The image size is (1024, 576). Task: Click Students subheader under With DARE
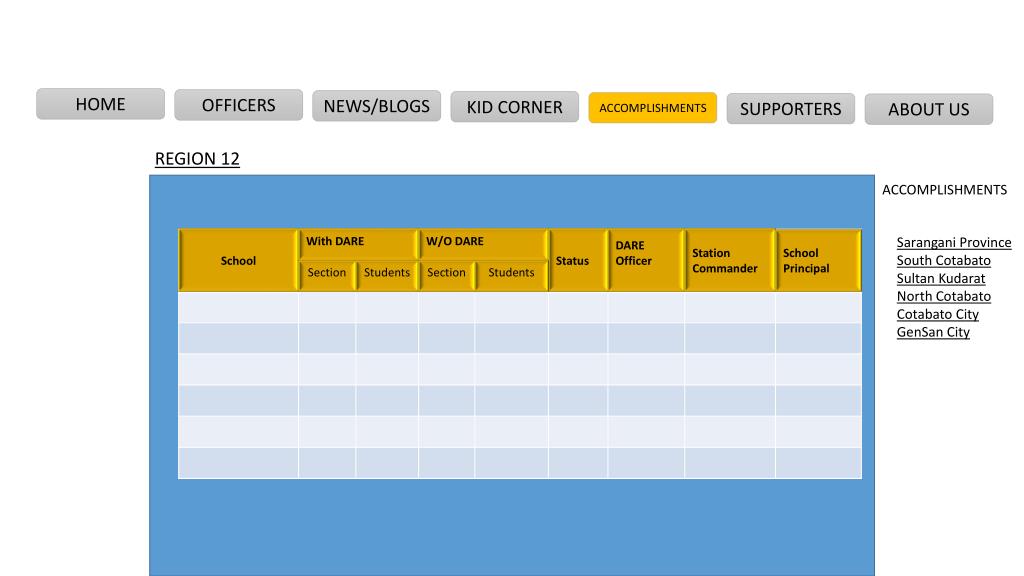point(387,275)
